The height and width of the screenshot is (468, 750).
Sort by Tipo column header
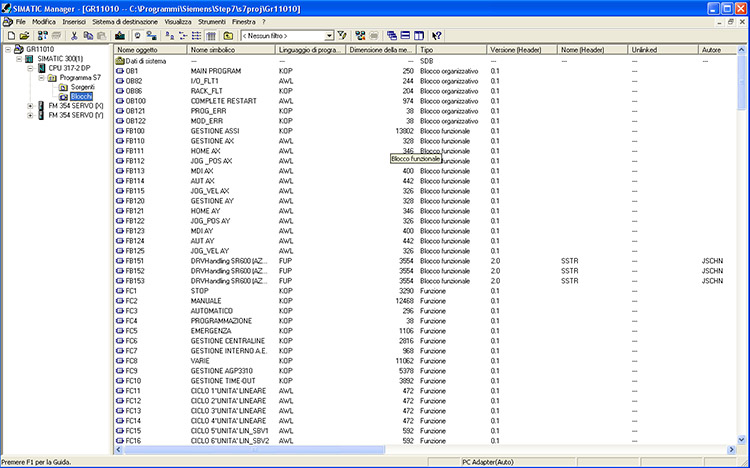click(451, 50)
